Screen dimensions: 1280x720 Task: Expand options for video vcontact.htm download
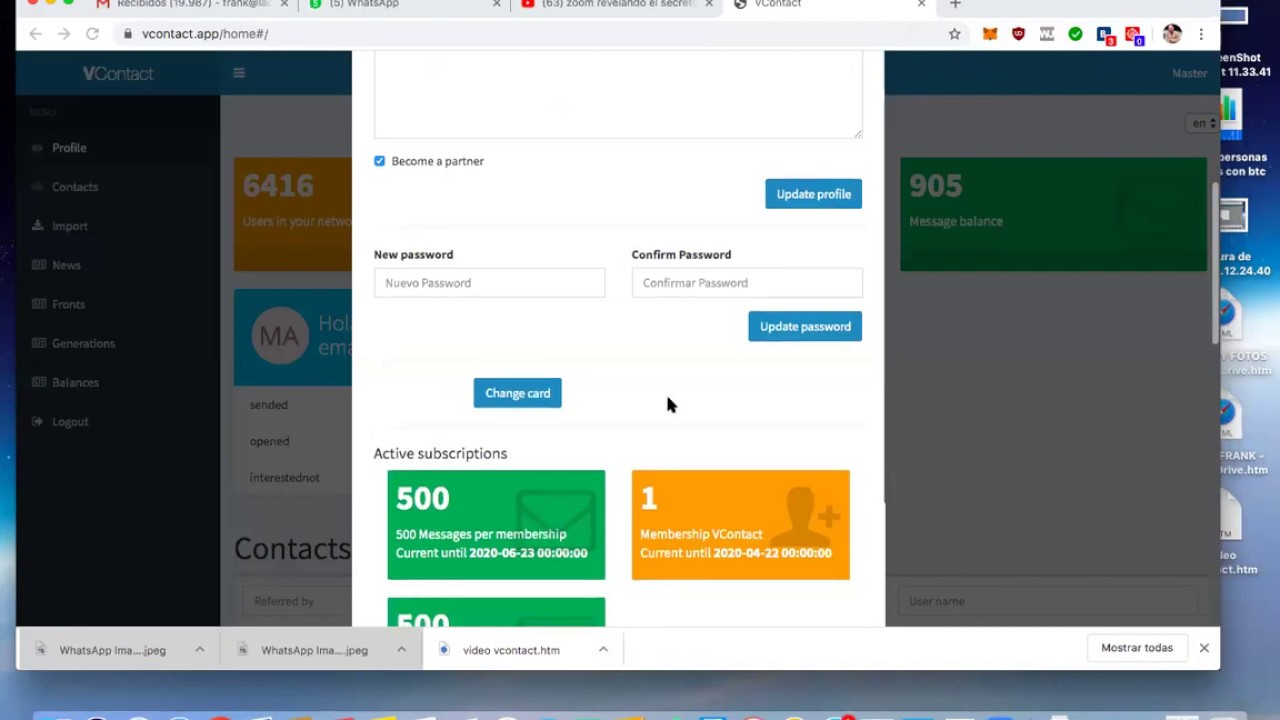[603, 650]
